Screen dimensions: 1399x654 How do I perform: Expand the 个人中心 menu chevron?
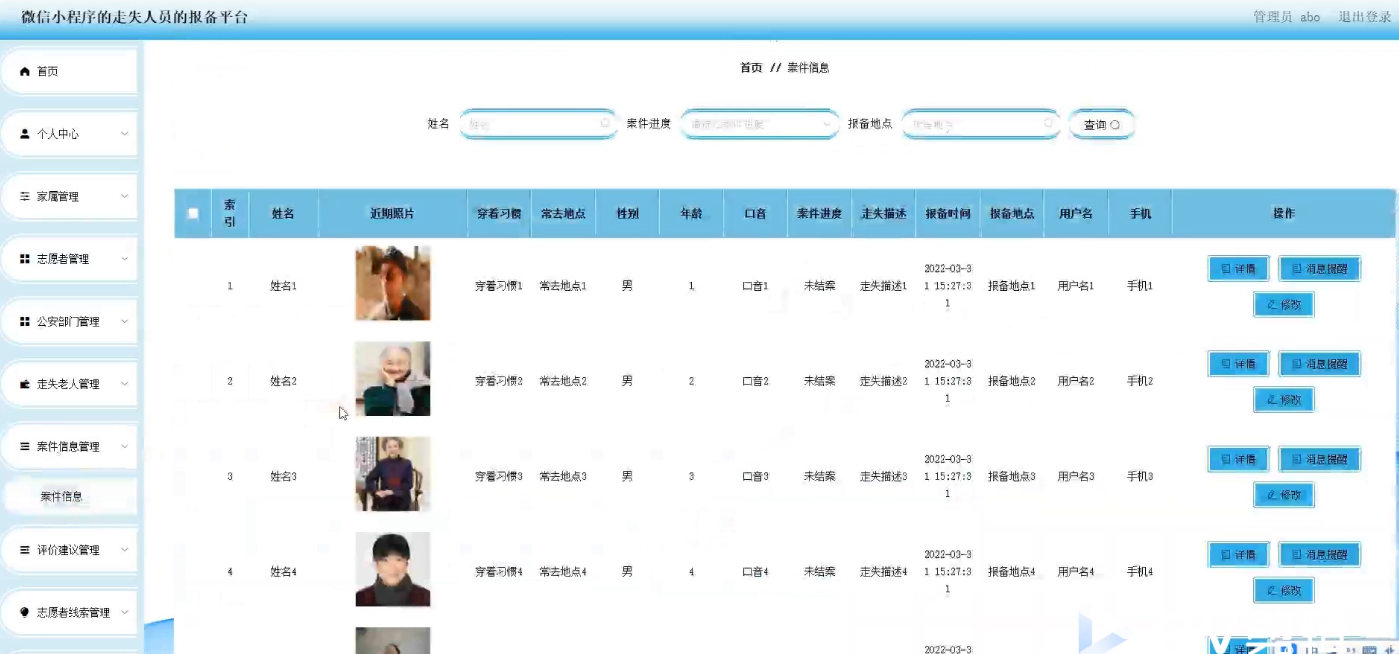pos(125,134)
